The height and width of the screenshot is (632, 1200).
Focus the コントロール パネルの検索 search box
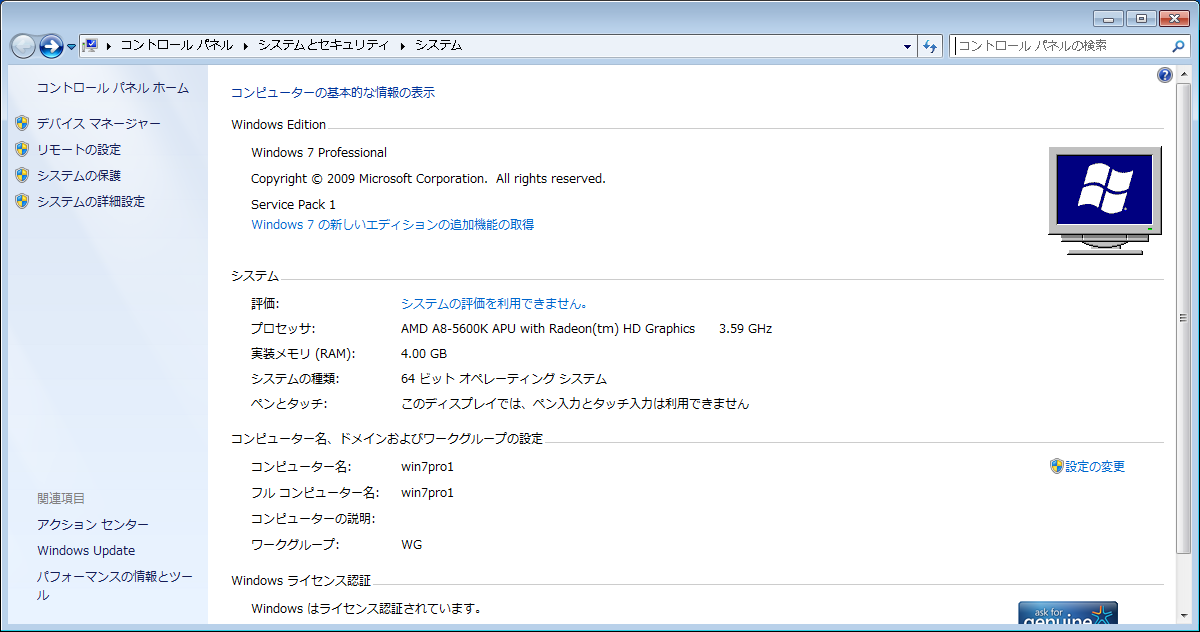[1061, 46]
